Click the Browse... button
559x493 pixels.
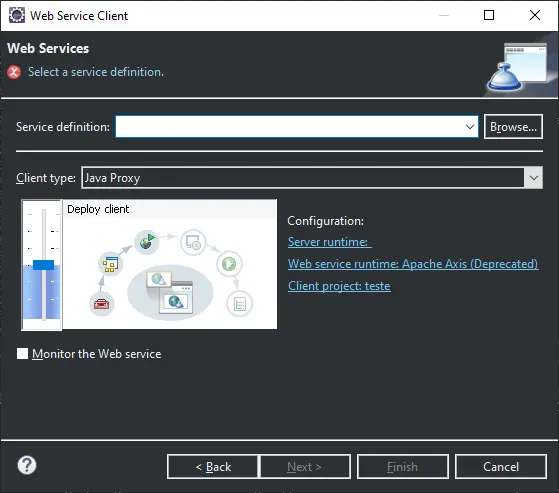[x=513, y=127]
